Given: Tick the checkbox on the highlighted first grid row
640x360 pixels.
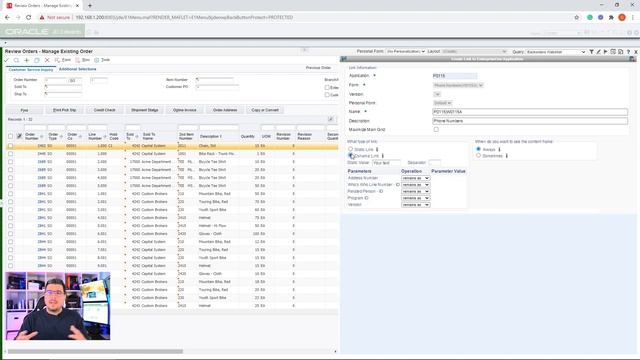Looking at the screenshot, I should 10,146.
